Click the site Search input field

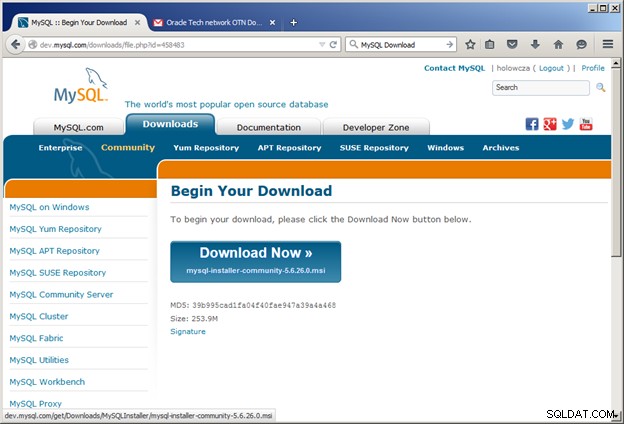[540, 88]
